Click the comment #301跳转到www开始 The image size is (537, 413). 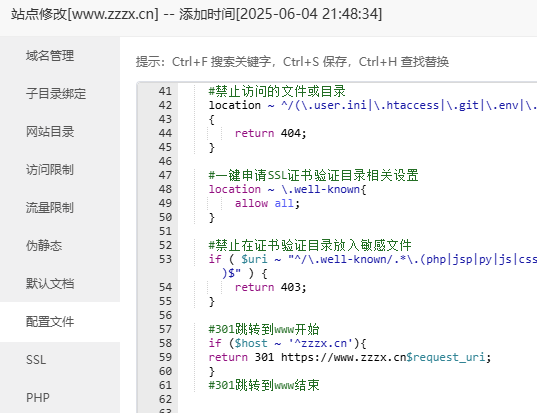tap(264, 329)
